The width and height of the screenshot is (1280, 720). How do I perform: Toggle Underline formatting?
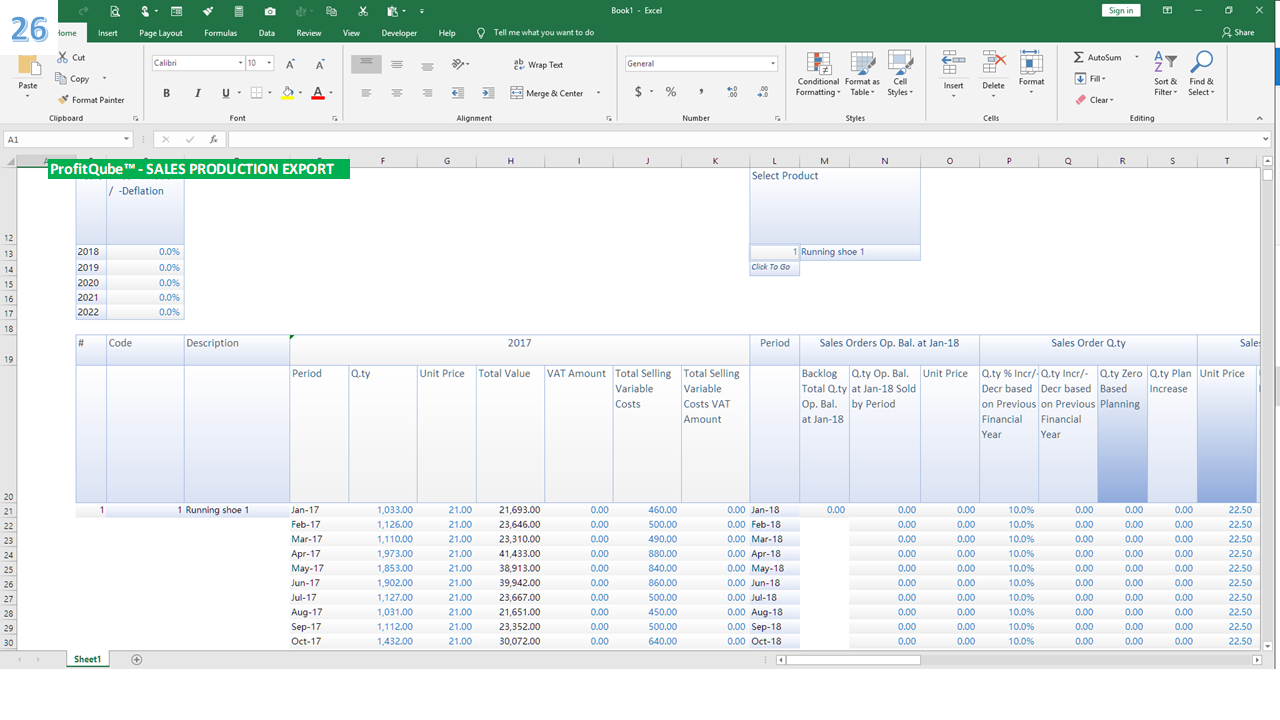[x=226, y=93]
